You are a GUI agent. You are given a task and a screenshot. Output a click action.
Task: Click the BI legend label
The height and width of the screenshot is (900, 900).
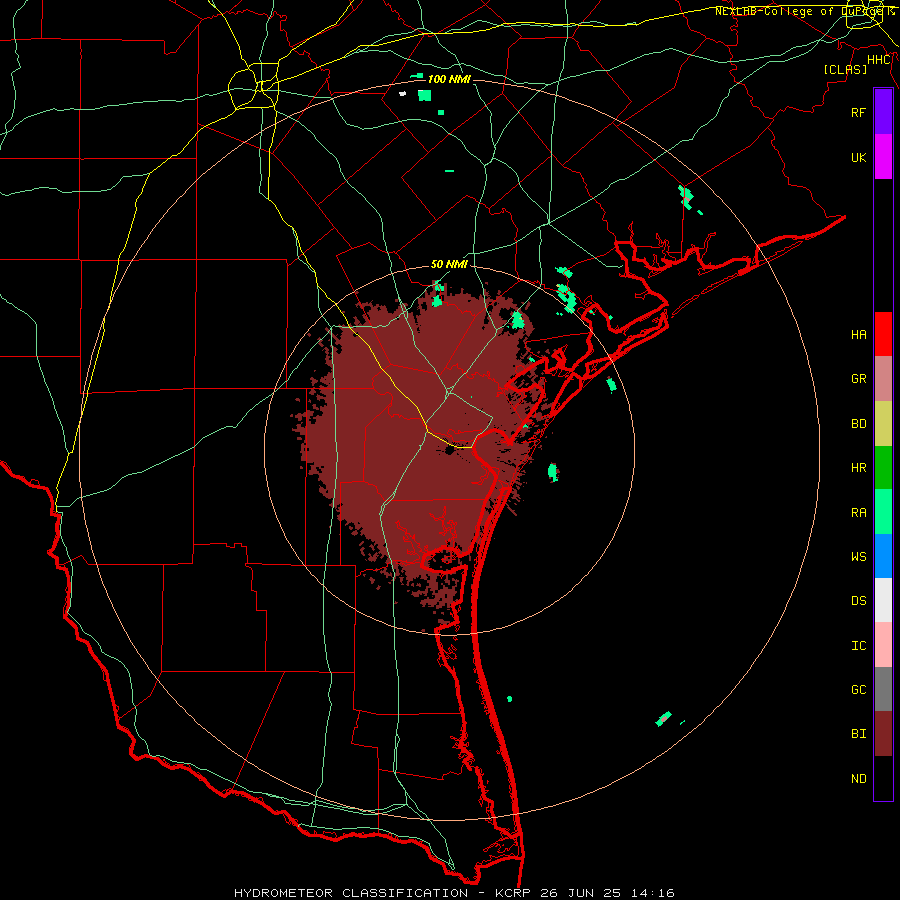(x=858, y=734)
